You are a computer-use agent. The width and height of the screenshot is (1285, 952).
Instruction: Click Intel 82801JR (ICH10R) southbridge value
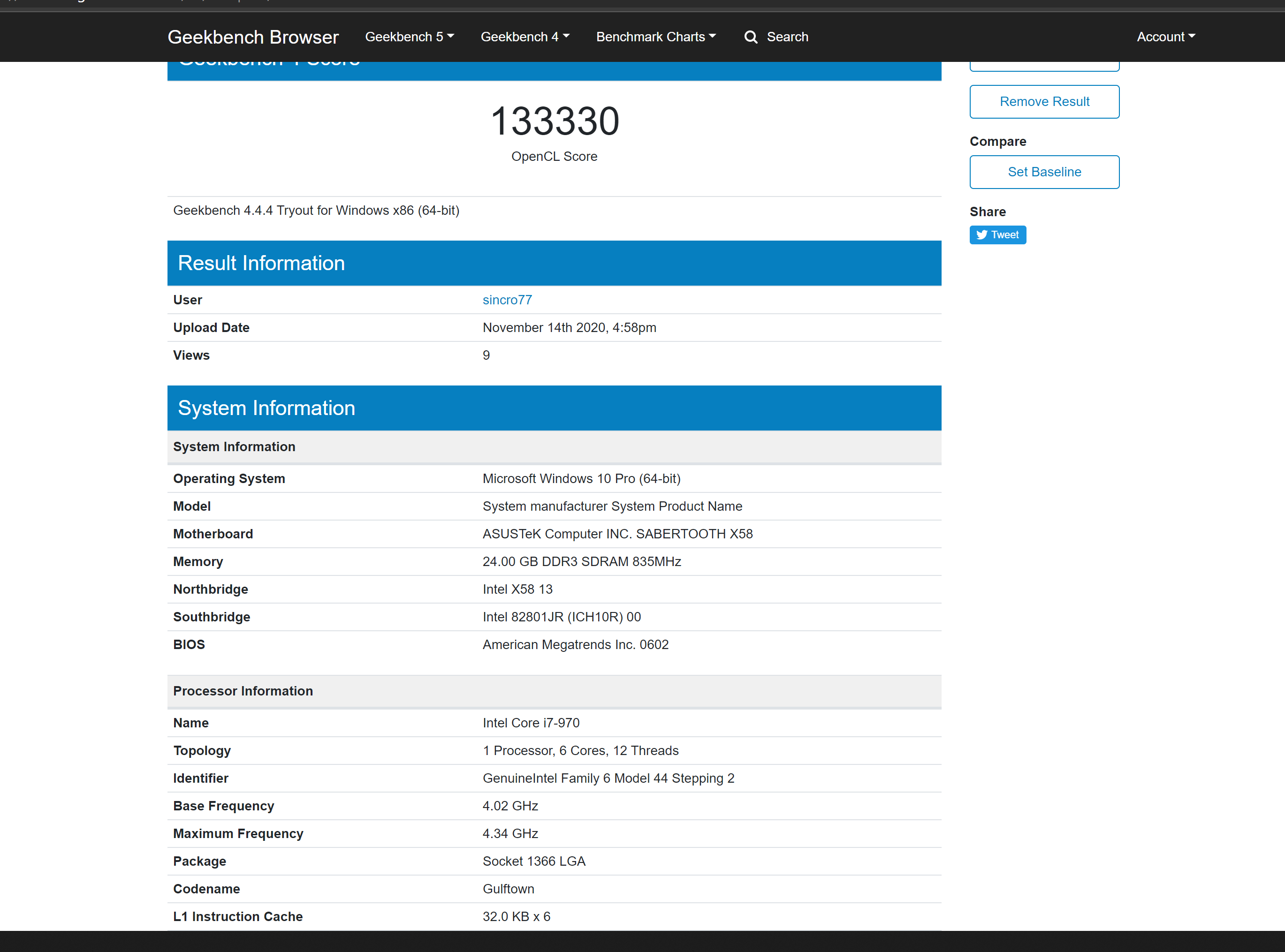pyautogui.click(x=562, y=617)
